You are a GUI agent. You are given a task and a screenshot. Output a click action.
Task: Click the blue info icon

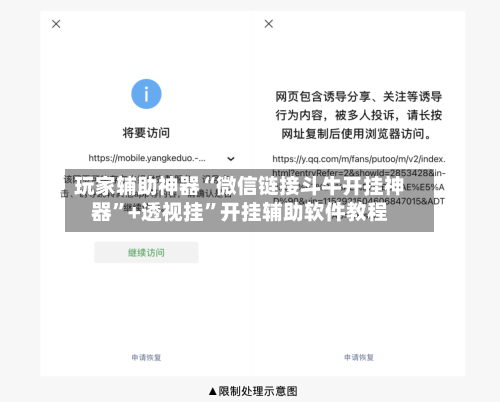146,94
